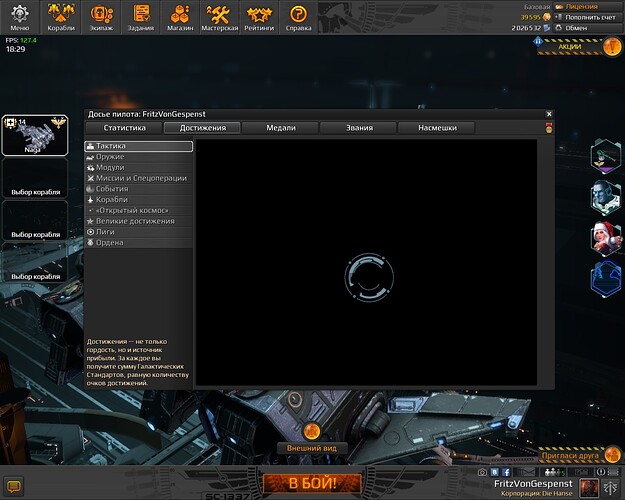Click the medal icon right of tabs
The width and height of the screenshot is (625, 500).
[x=549, y=128]
